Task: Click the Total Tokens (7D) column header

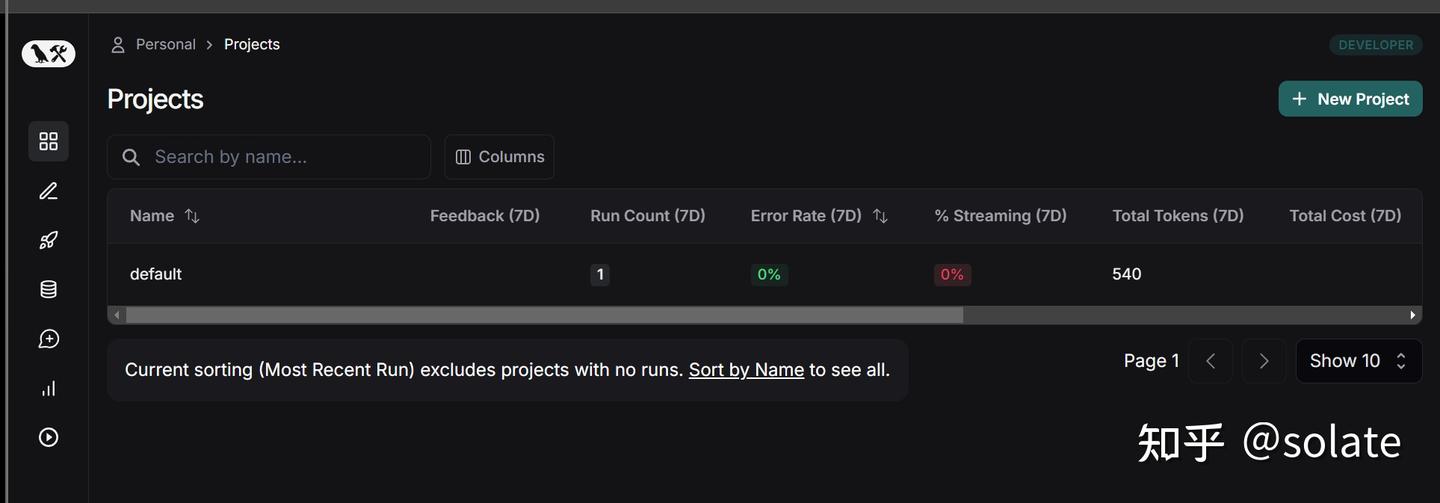Action: pos(1178,216)
